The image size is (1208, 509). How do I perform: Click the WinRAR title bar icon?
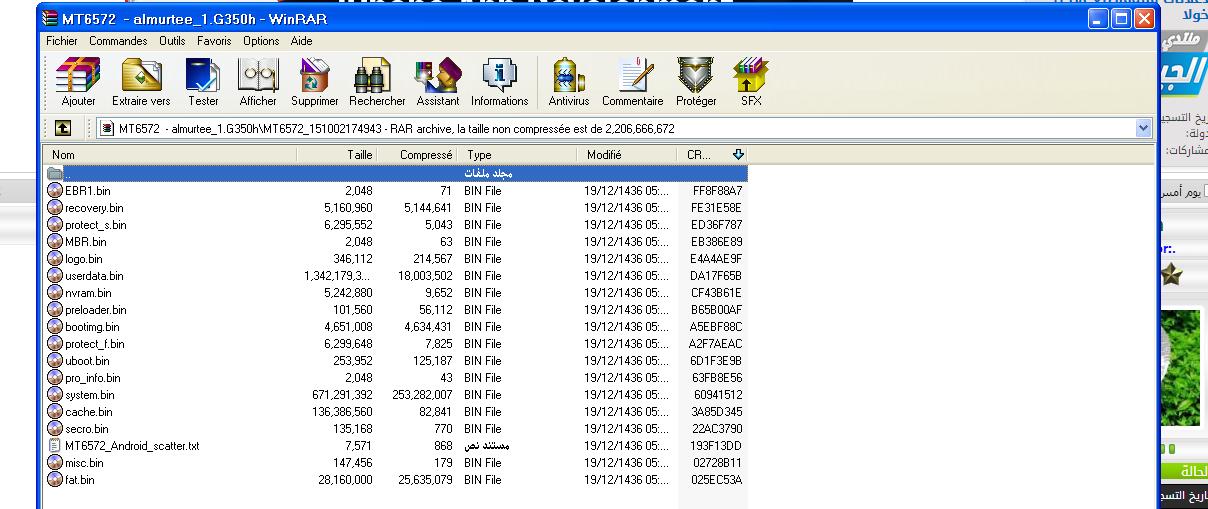(x=50, y=19)
